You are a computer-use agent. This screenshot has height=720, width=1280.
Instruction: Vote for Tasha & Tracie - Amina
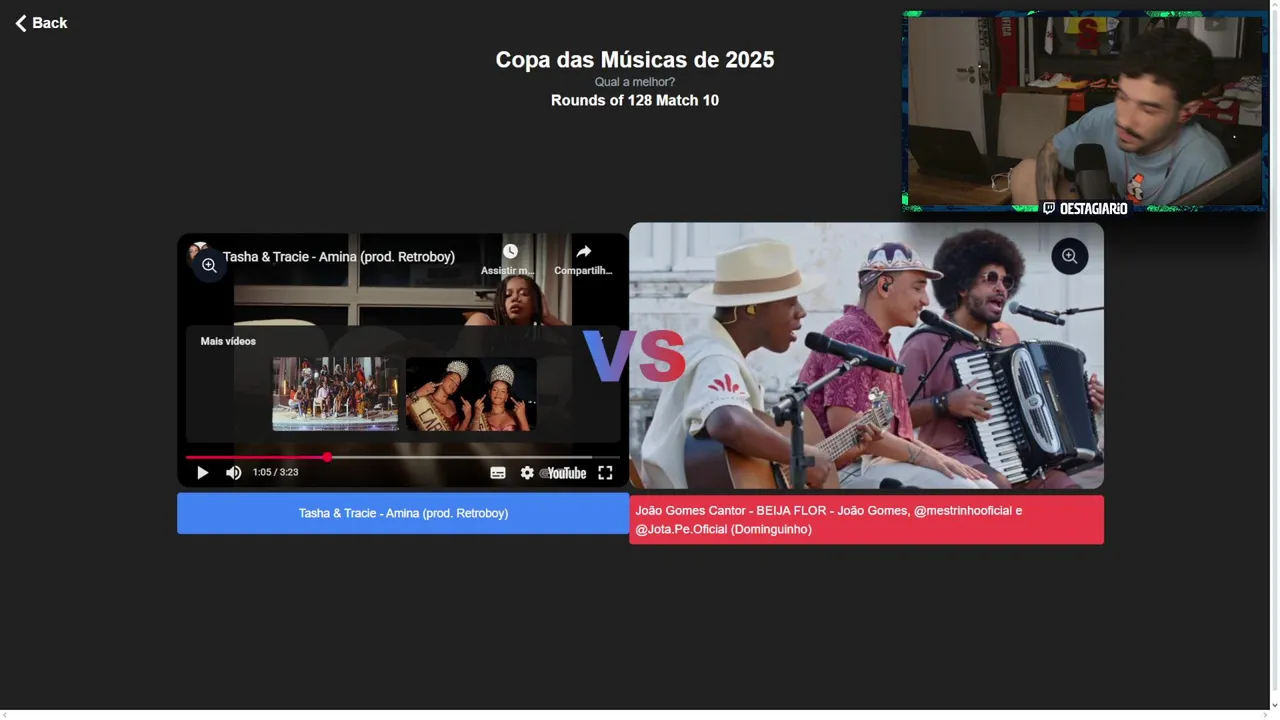point(403,513)
